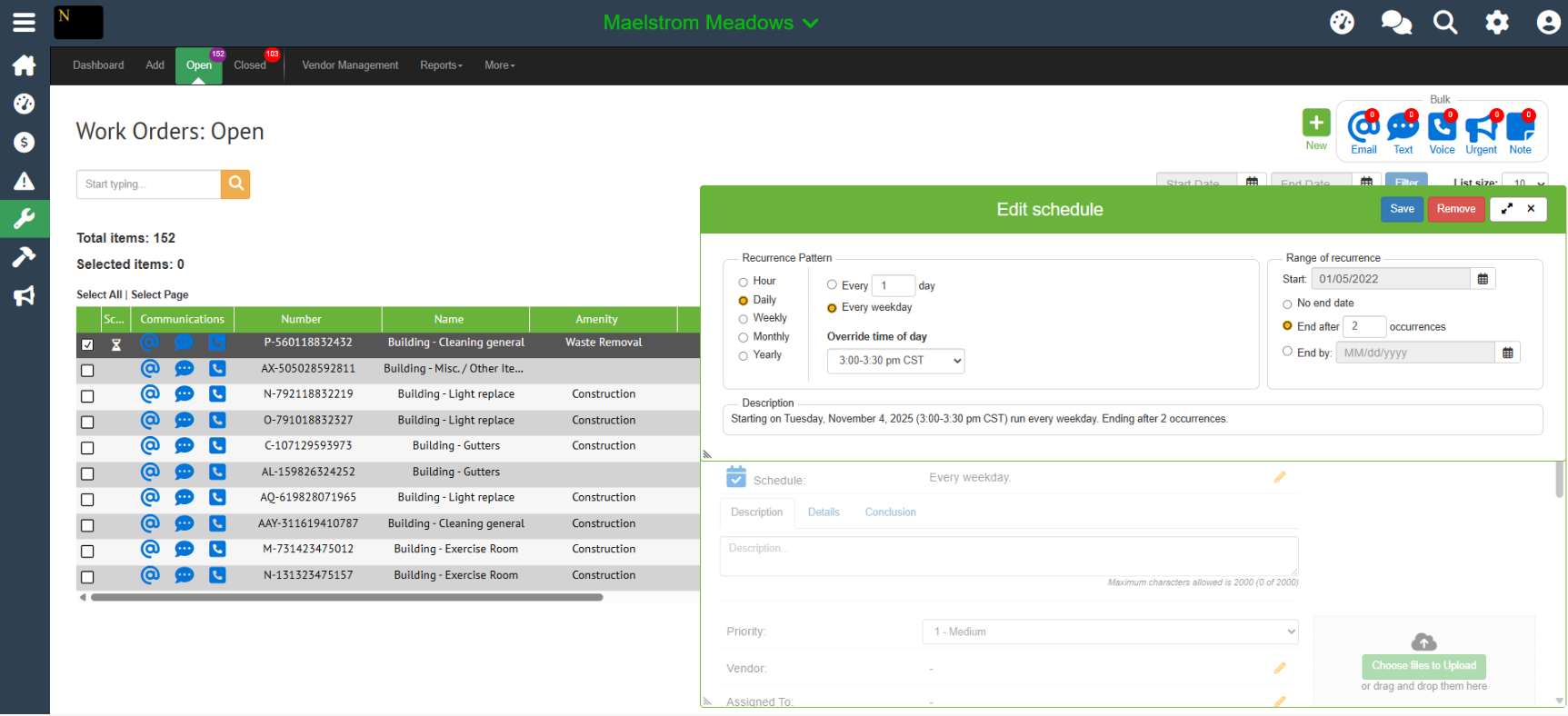The image size is (1568, 716).
Task: Open the Details tab
Action: (824, 512)
